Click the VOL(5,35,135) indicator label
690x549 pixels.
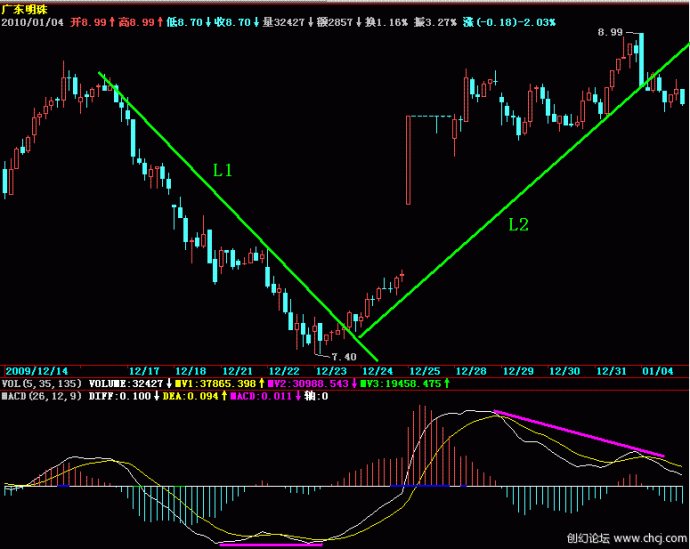point(41,383)
